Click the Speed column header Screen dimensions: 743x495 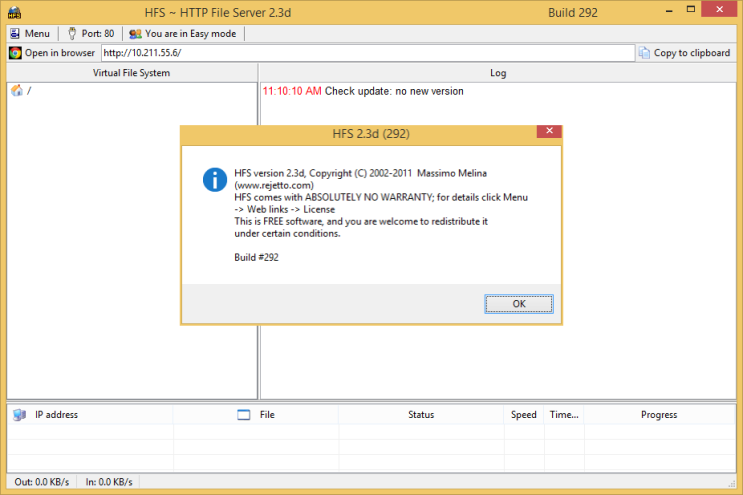(x=524, y=414)
